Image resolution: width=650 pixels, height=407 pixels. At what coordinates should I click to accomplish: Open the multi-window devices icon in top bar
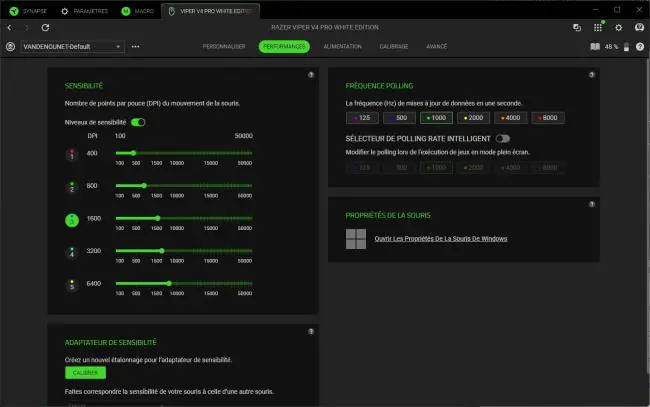577,28
